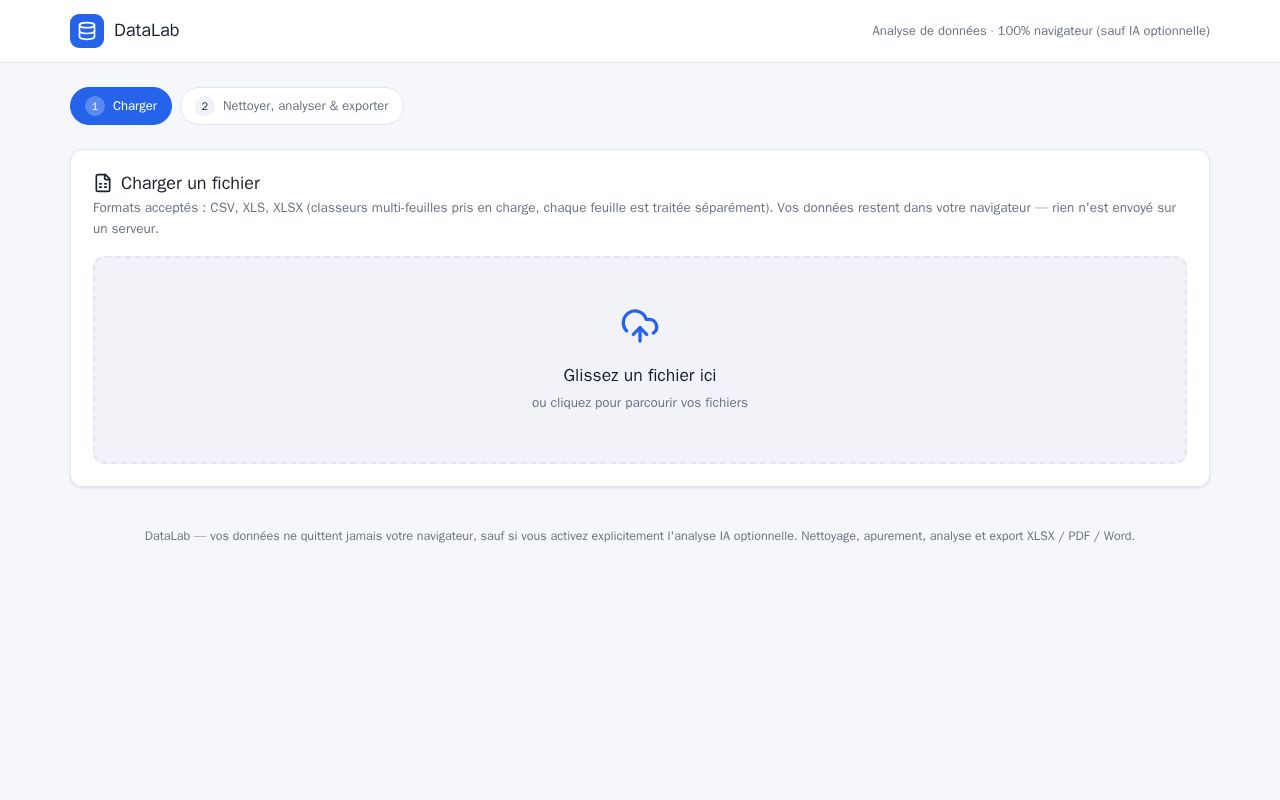
Task: Click the step number 2 badge
Action: (x=205, y=106)
